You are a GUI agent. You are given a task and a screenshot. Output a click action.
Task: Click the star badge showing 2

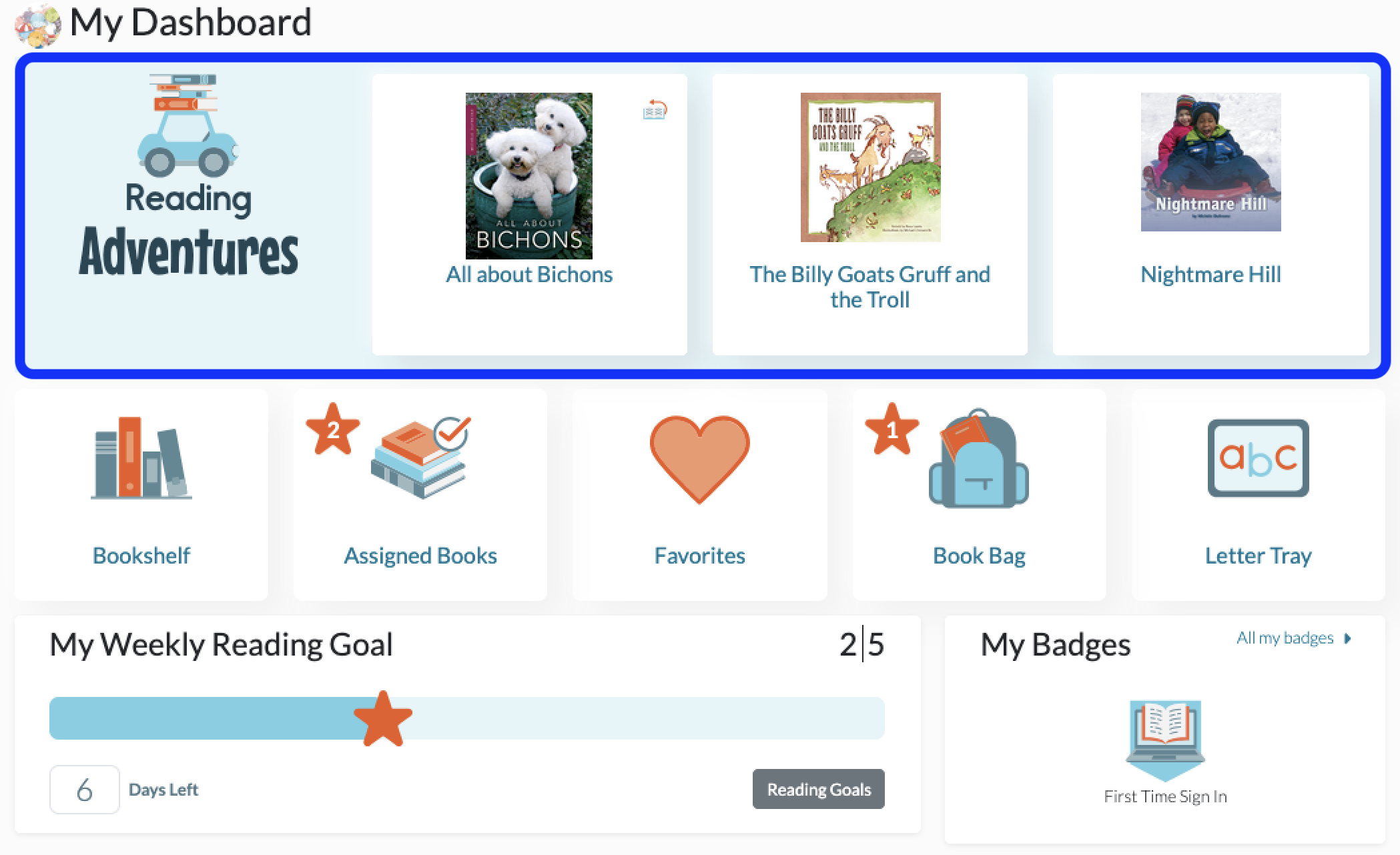pyautogui.click(x=333, y=430)
